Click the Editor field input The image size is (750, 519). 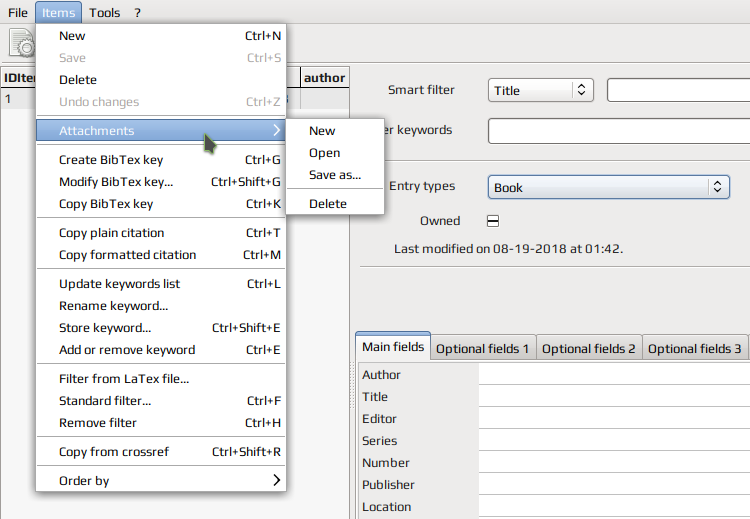(x=614, y=419)
